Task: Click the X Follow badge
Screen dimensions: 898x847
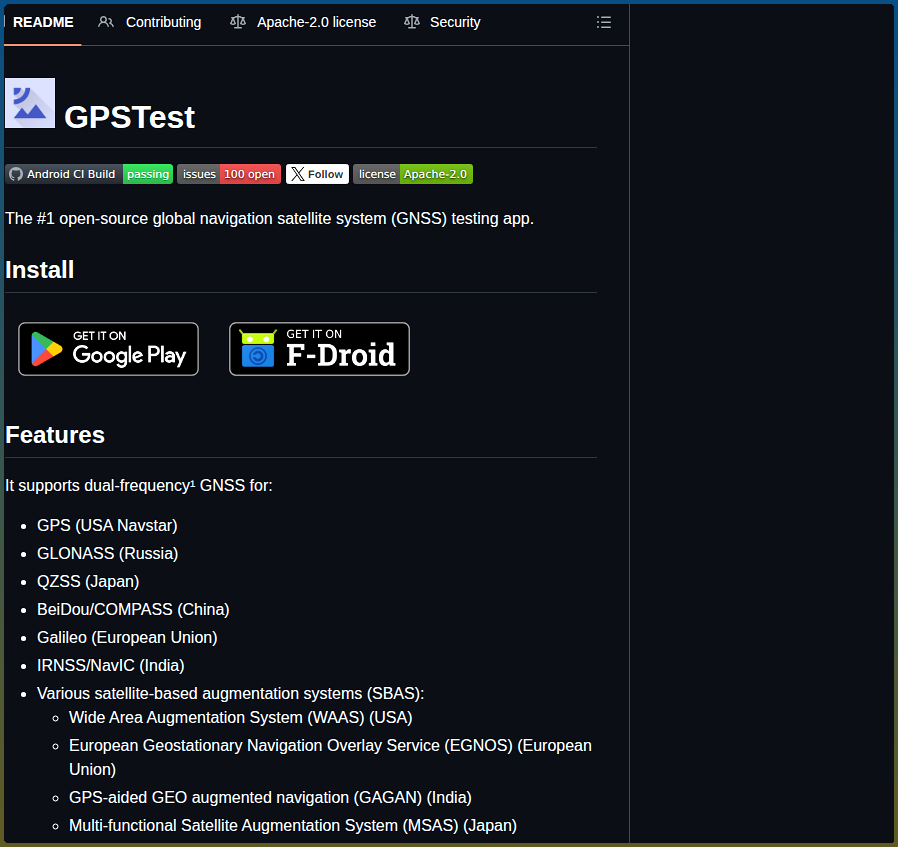Action: point(317,174)
